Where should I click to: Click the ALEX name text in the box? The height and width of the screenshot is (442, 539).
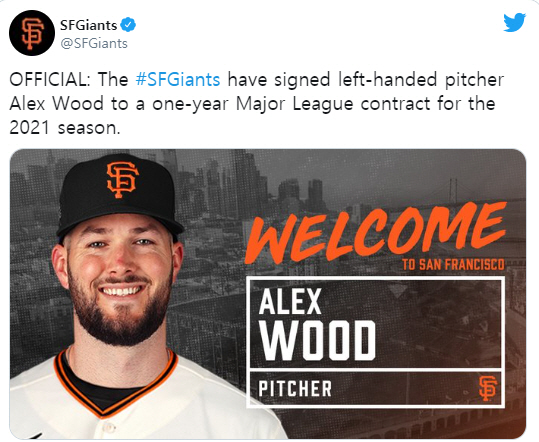click(x=290, y=302)
